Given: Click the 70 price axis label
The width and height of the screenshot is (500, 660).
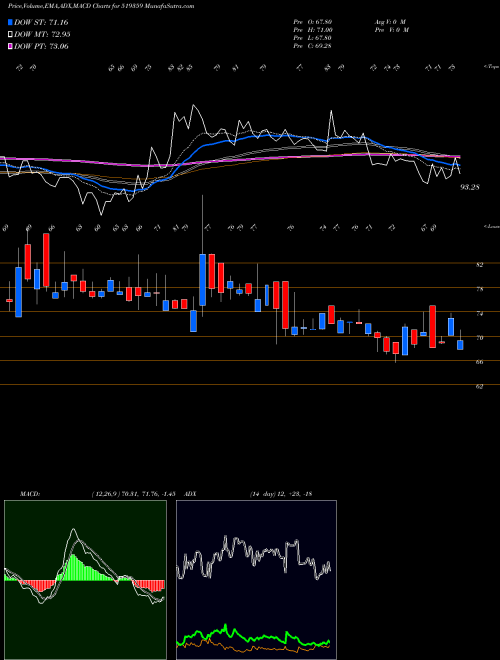Looking at the screenshot, I should (479, 338).
